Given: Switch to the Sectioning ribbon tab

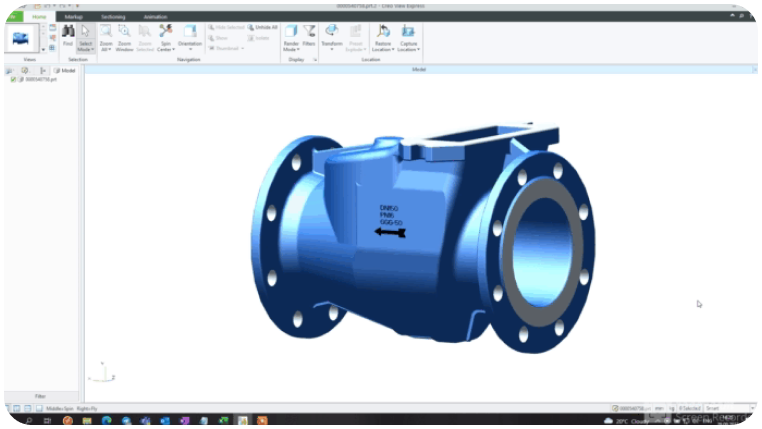Looking at the screenshot, I should pos(113,17).
